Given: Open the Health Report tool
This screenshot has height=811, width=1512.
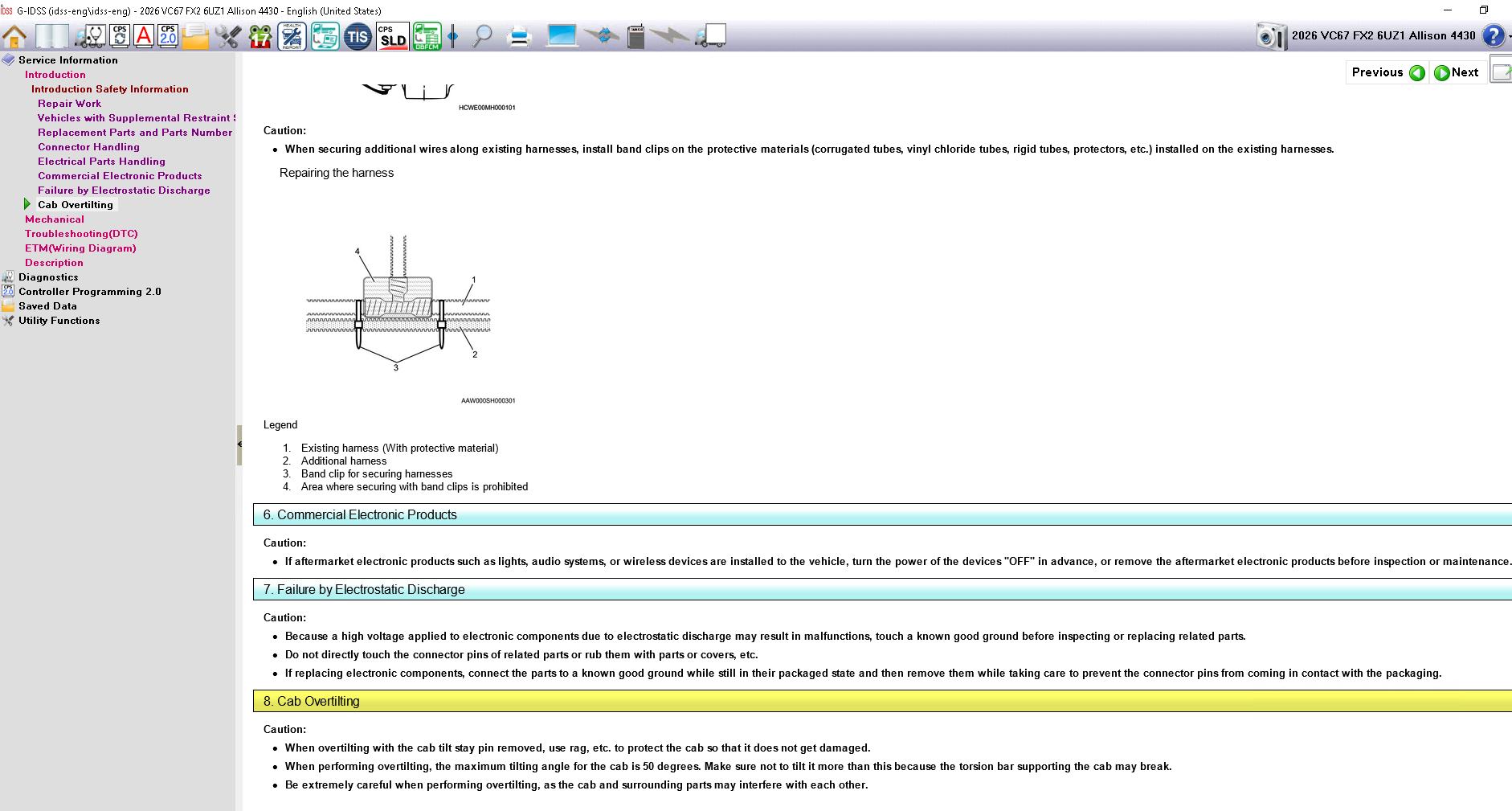Looking at the screenshot, I should tap(292, 36).
